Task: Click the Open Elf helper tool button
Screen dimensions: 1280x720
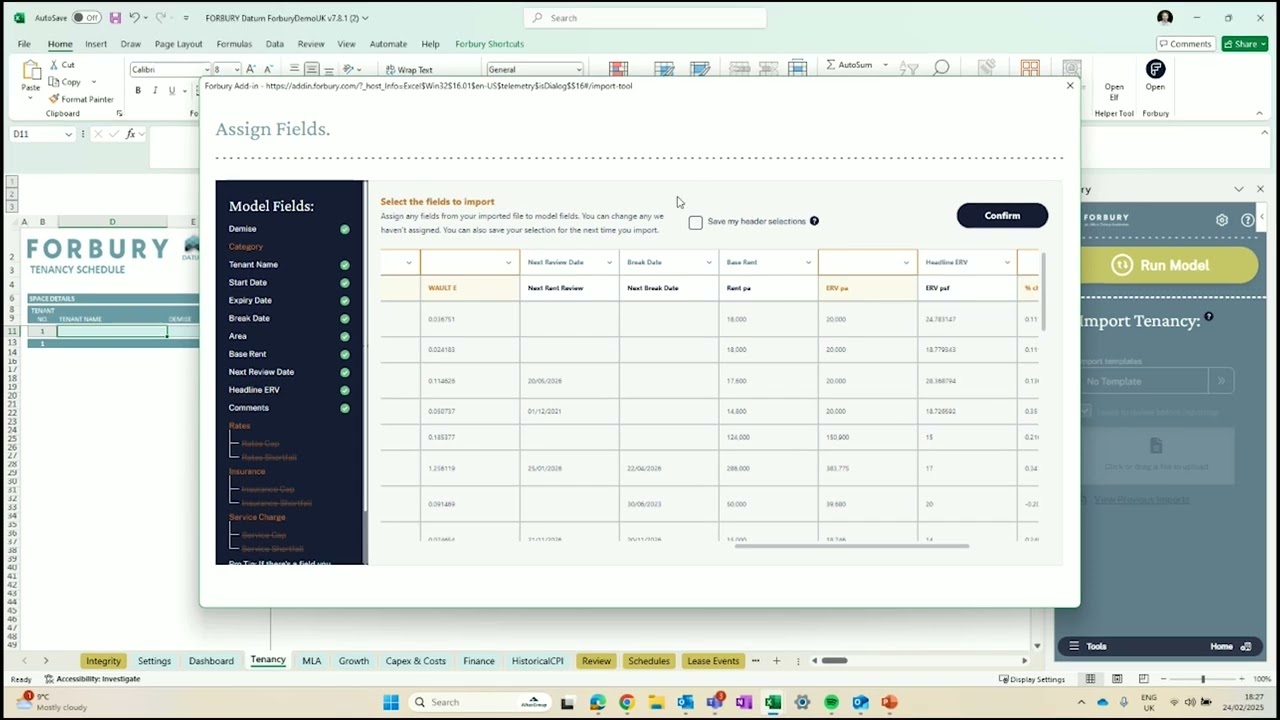Action: 1114,90
